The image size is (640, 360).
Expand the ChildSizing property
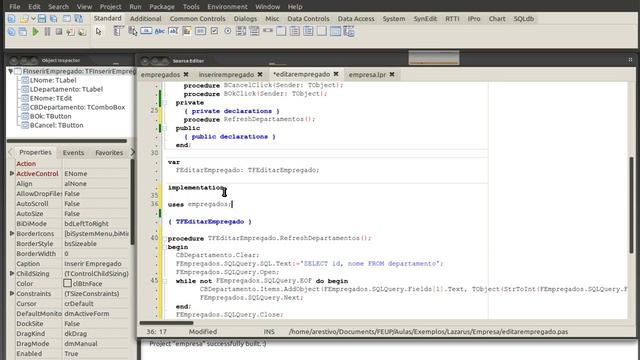click(12, 273)
